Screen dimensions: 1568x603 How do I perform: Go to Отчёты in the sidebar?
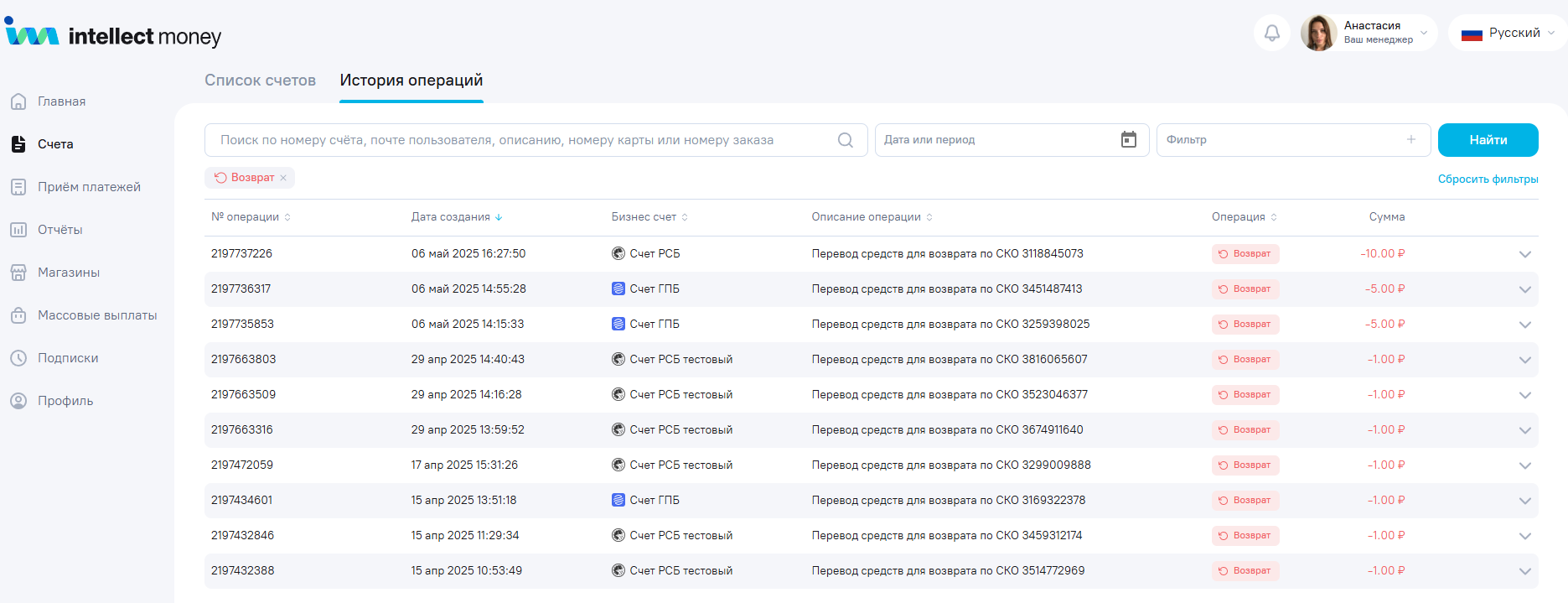click(60, 230)
